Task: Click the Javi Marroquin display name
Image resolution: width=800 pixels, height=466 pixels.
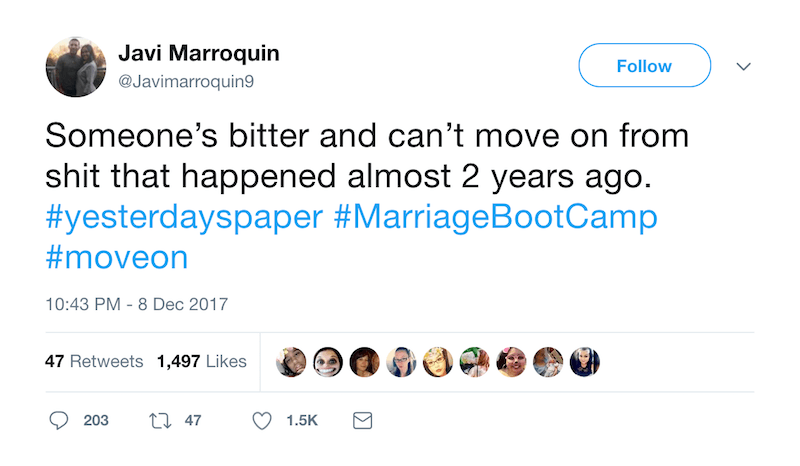Action: [199, 53]
